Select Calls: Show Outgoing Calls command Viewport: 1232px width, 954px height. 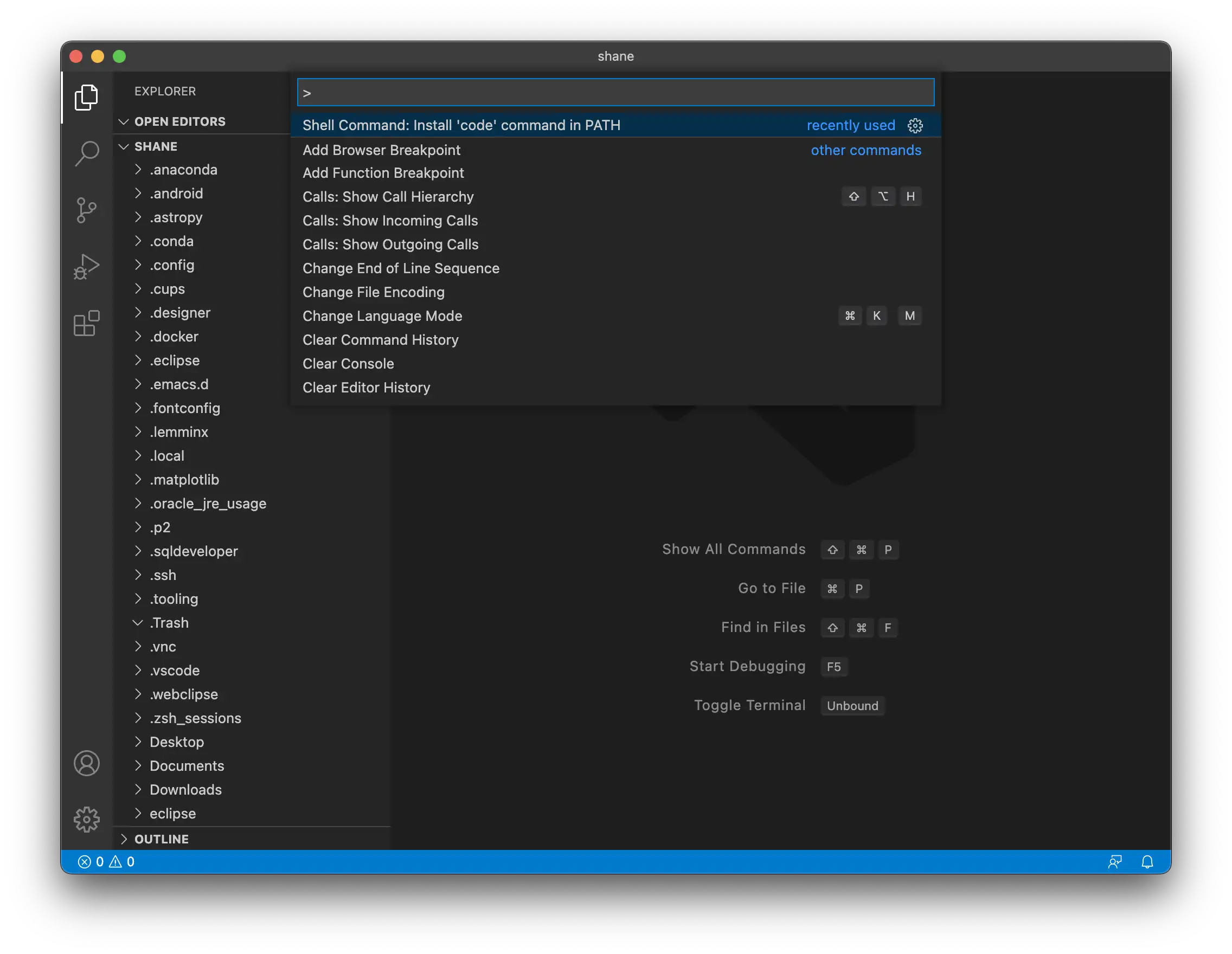615,244
